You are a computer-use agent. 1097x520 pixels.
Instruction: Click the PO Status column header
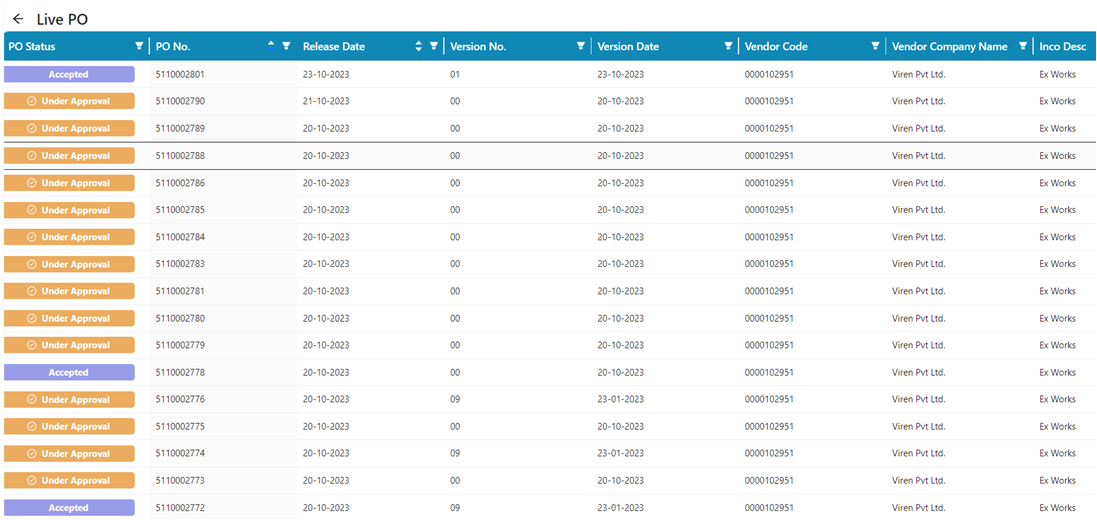(x=32, y=47)
